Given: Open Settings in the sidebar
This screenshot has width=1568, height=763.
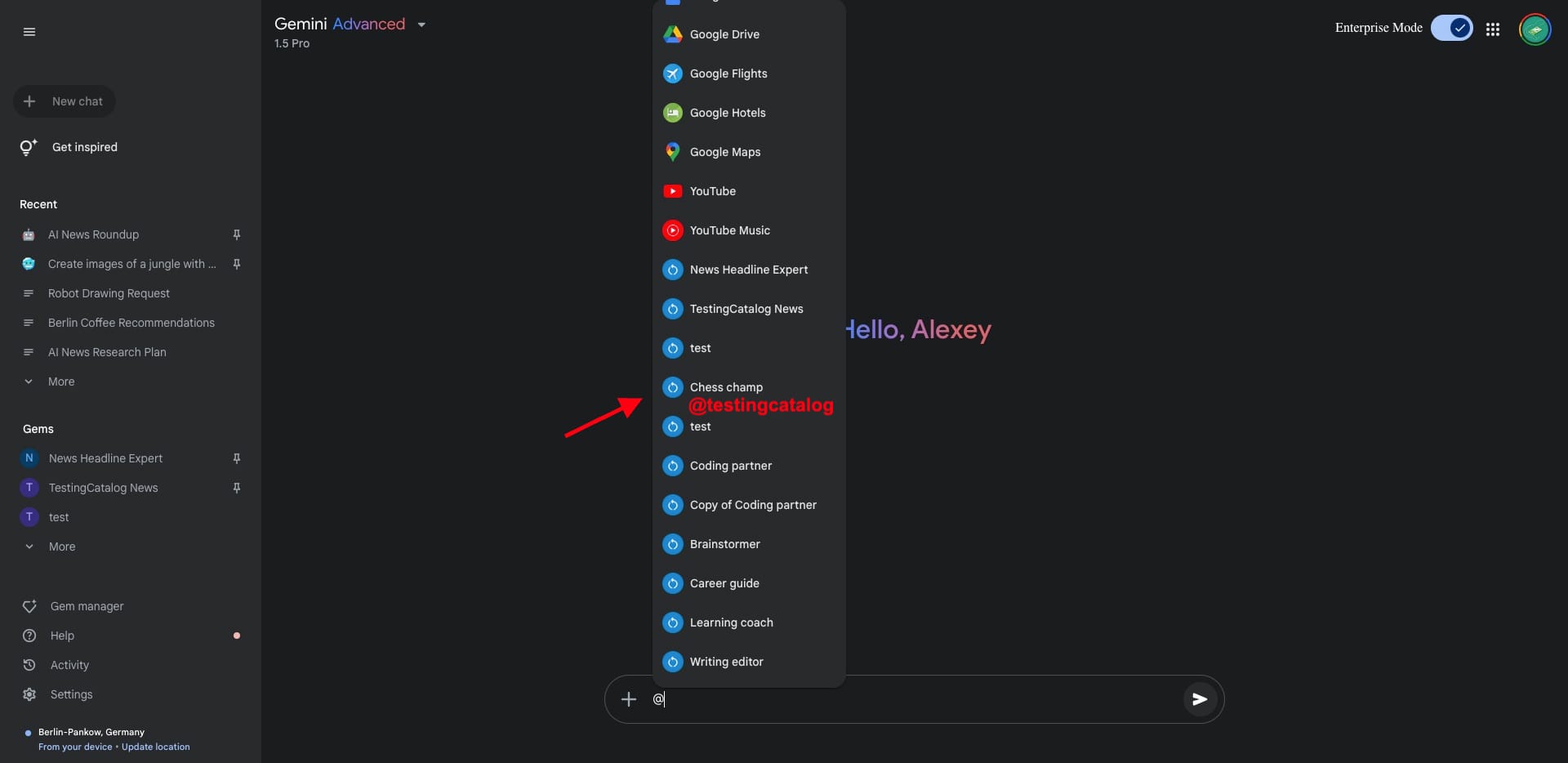Looking at the screenshot, I should [x=57, y=694].
